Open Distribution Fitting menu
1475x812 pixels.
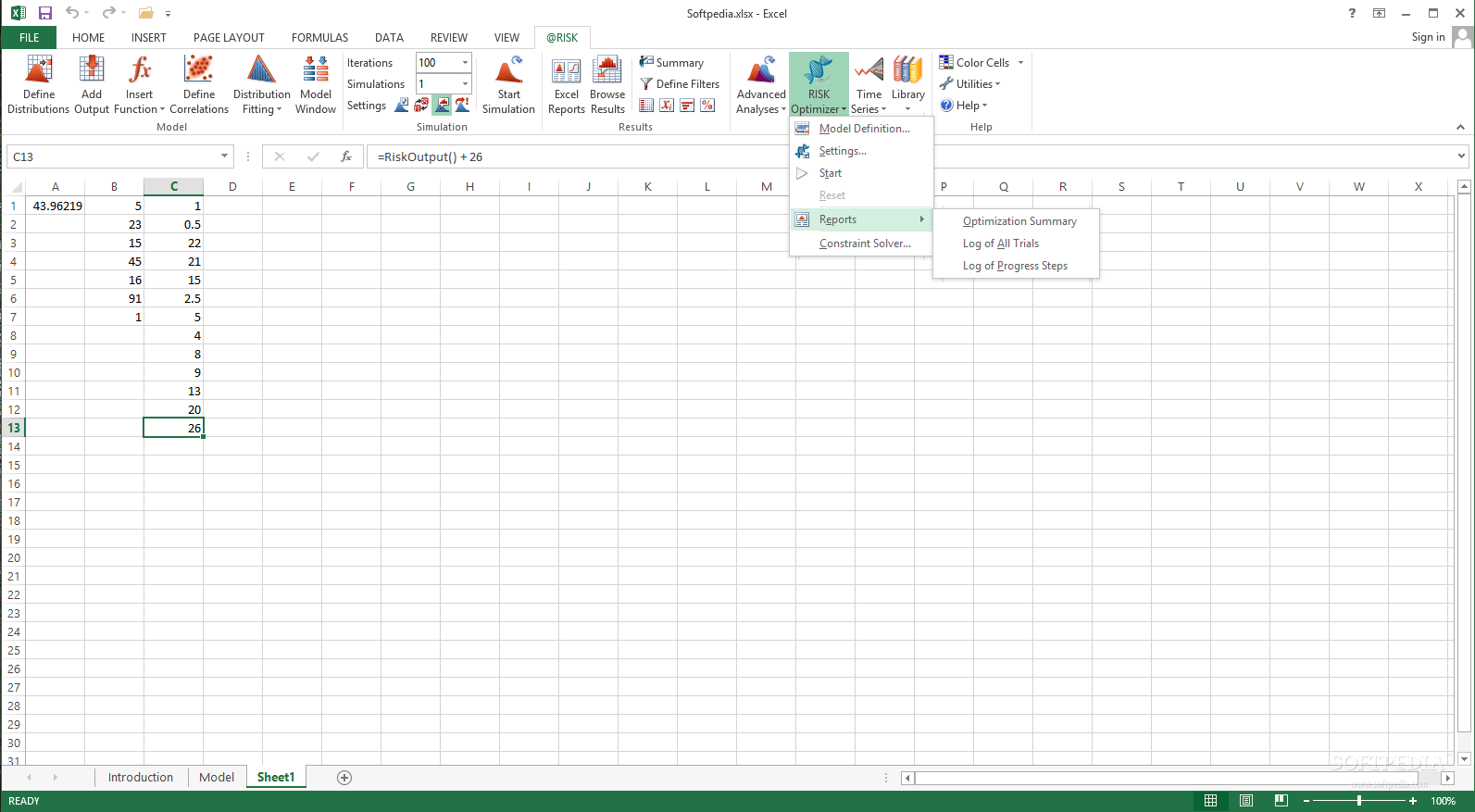point(261,84)
